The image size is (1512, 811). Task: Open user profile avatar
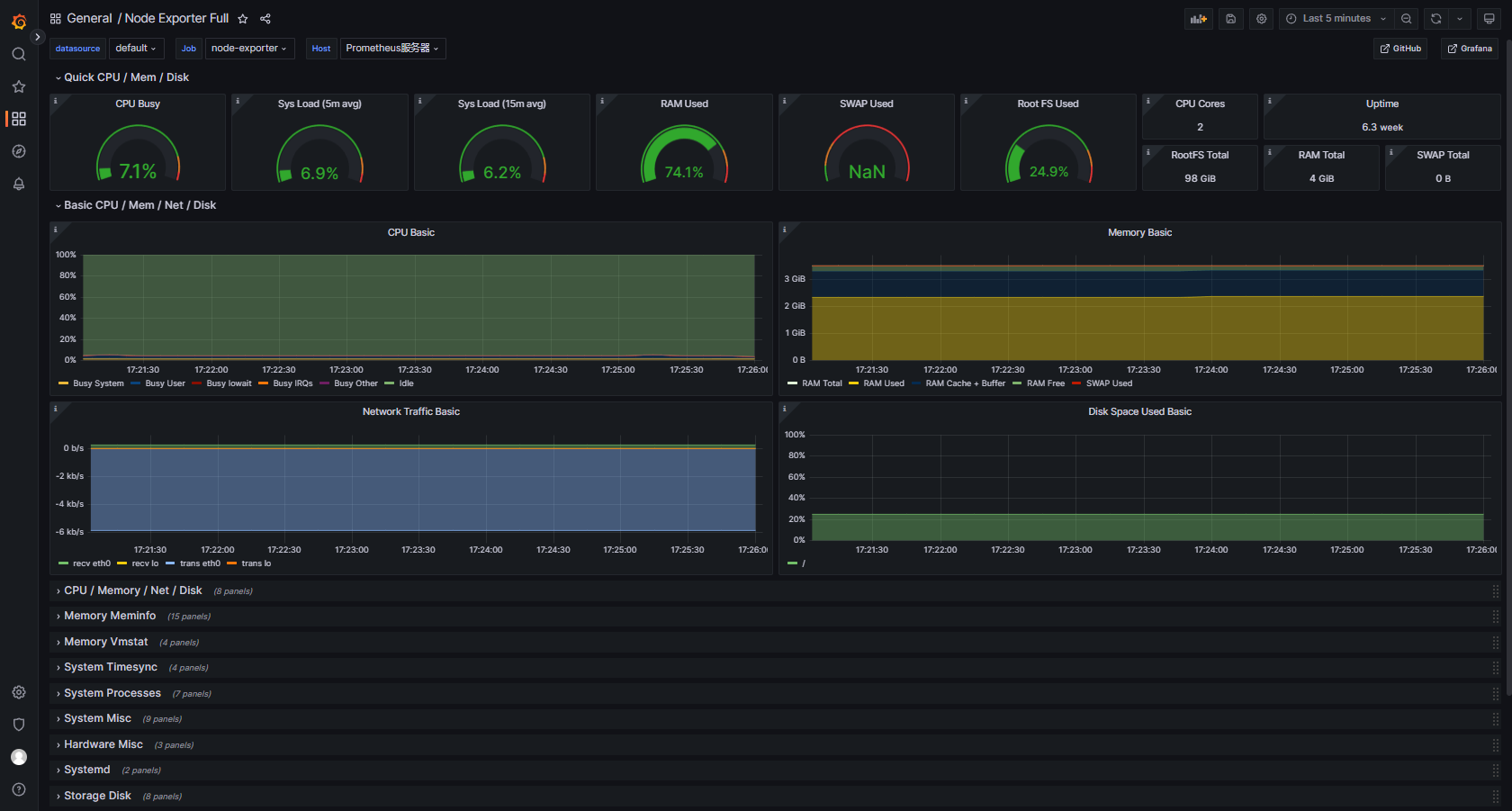coord(19,757)
